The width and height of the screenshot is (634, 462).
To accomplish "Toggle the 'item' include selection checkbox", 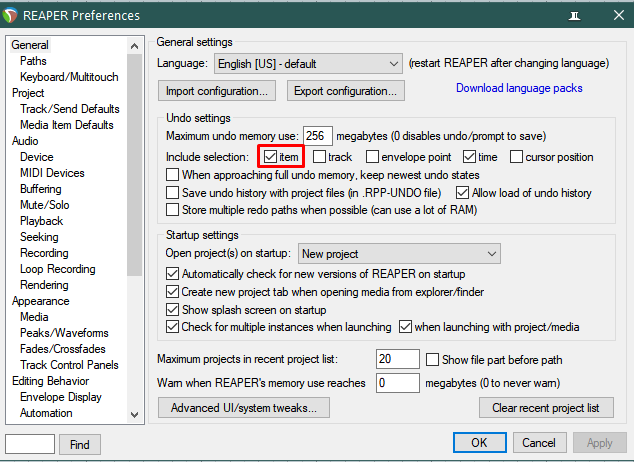I will [x=270, y=157].
